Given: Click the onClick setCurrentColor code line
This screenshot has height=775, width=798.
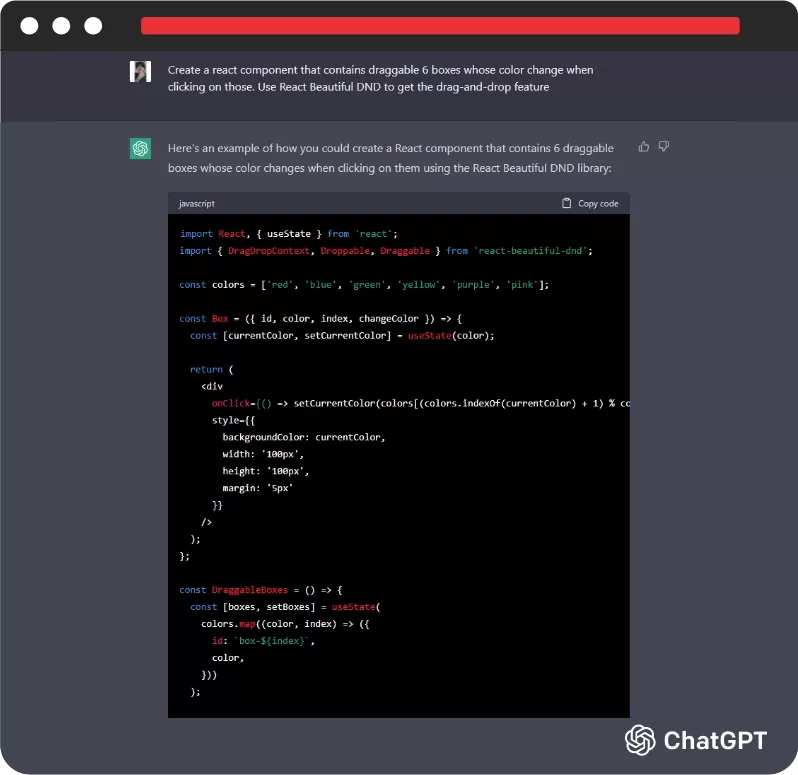Looking at the screenshot, I should tap(421, 404).
